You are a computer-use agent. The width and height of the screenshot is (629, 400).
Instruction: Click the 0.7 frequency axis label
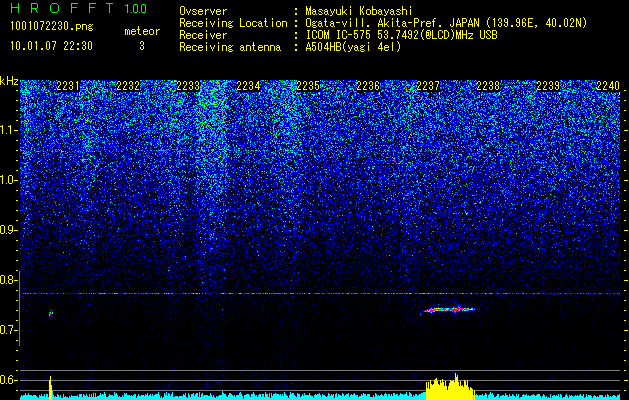click(x=9, y=330)
